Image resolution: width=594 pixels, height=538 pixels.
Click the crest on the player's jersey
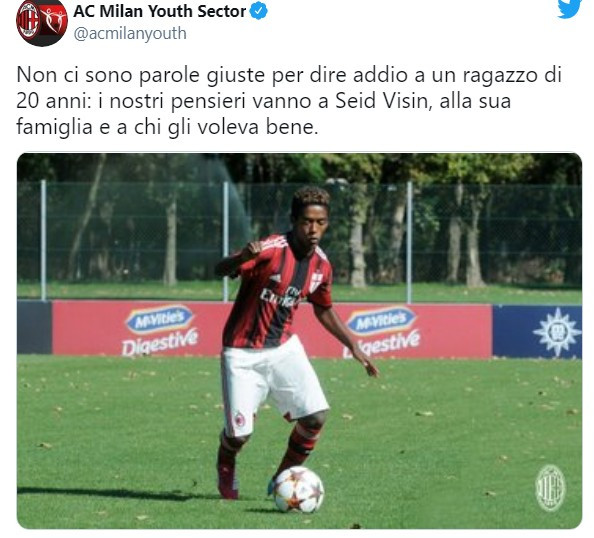(316, 282)
